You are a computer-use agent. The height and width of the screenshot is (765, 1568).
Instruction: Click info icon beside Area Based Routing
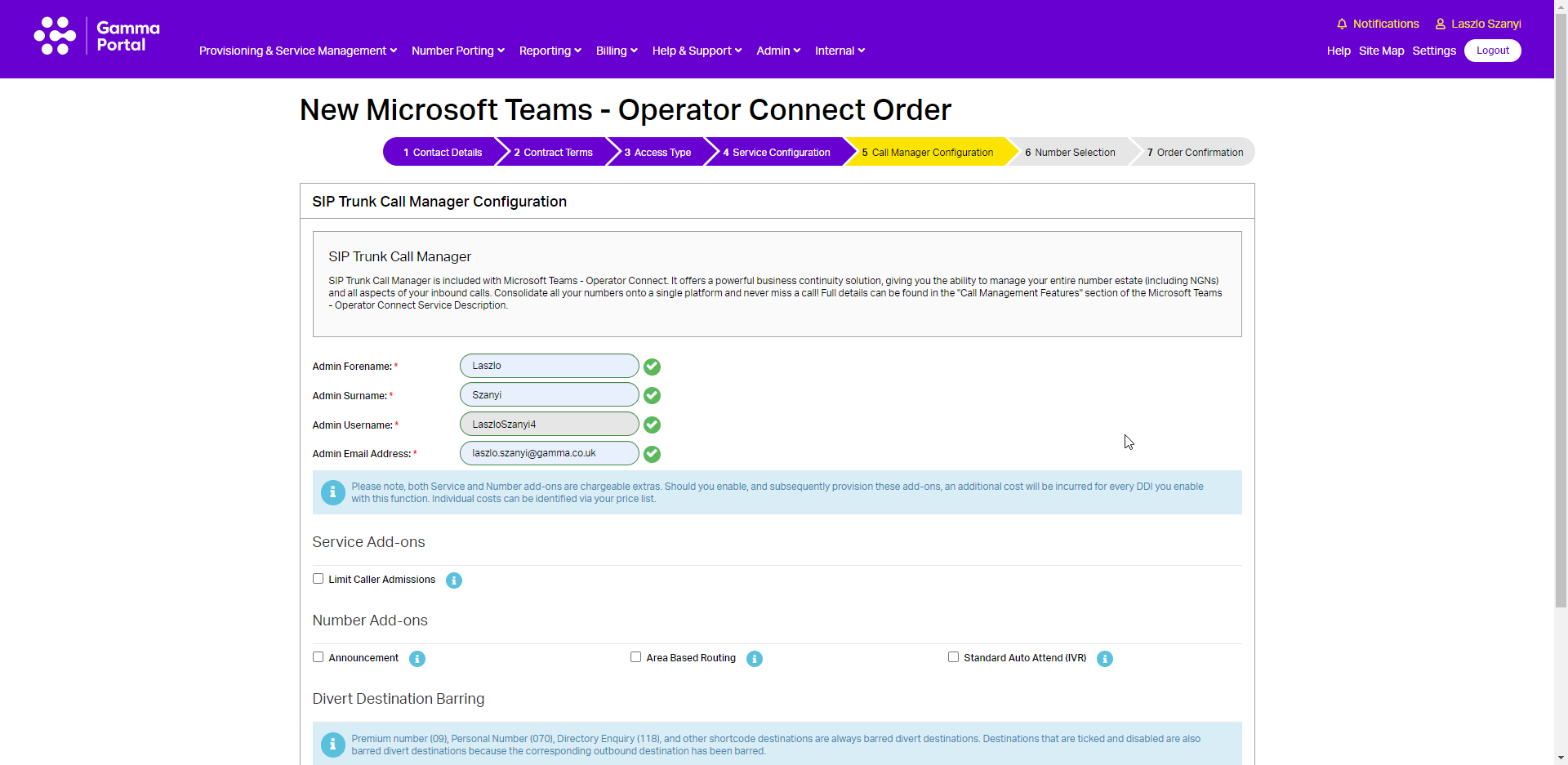tap(755, 659)
